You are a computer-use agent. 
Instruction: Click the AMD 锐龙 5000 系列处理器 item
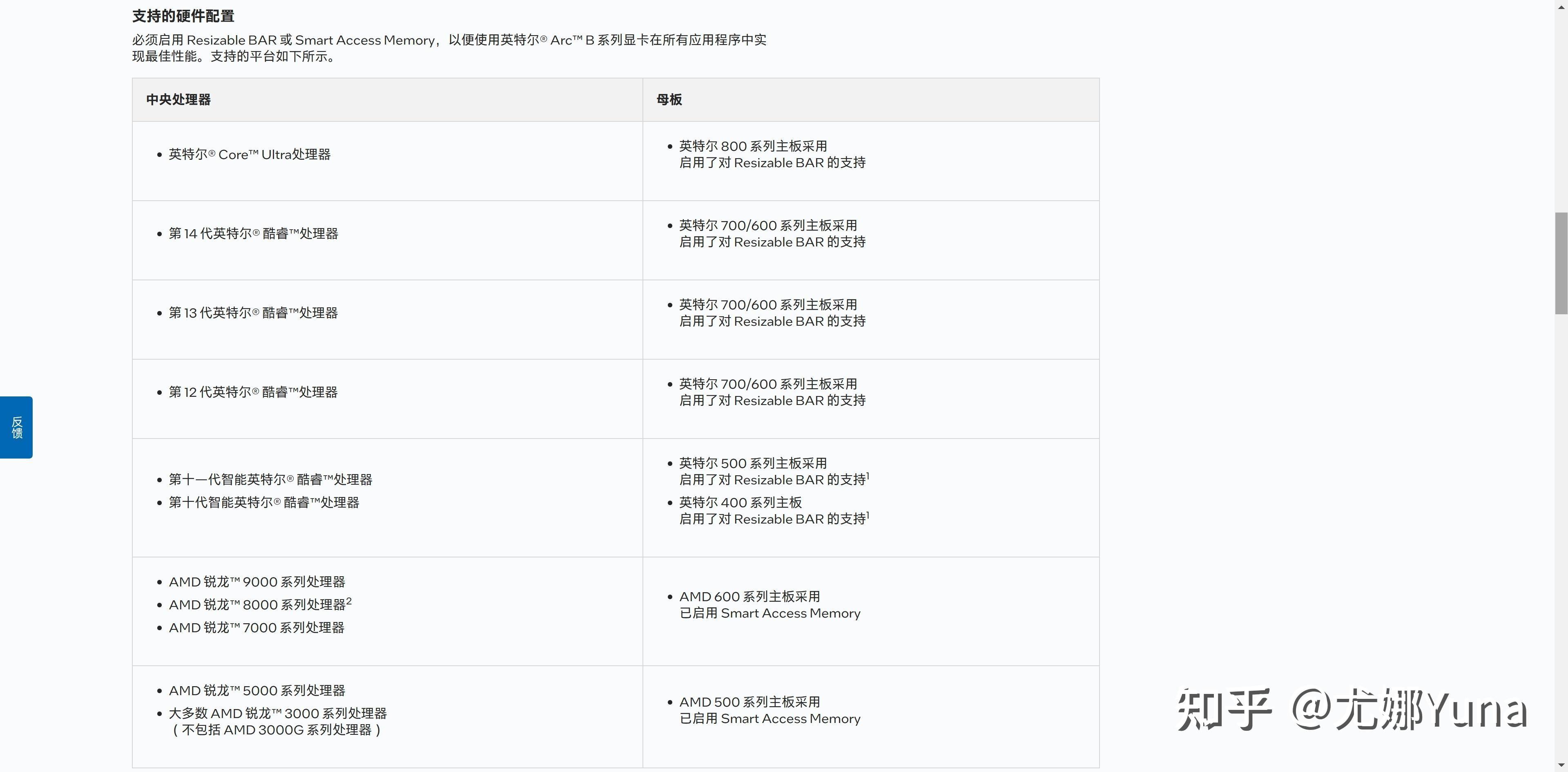point(257,690)
